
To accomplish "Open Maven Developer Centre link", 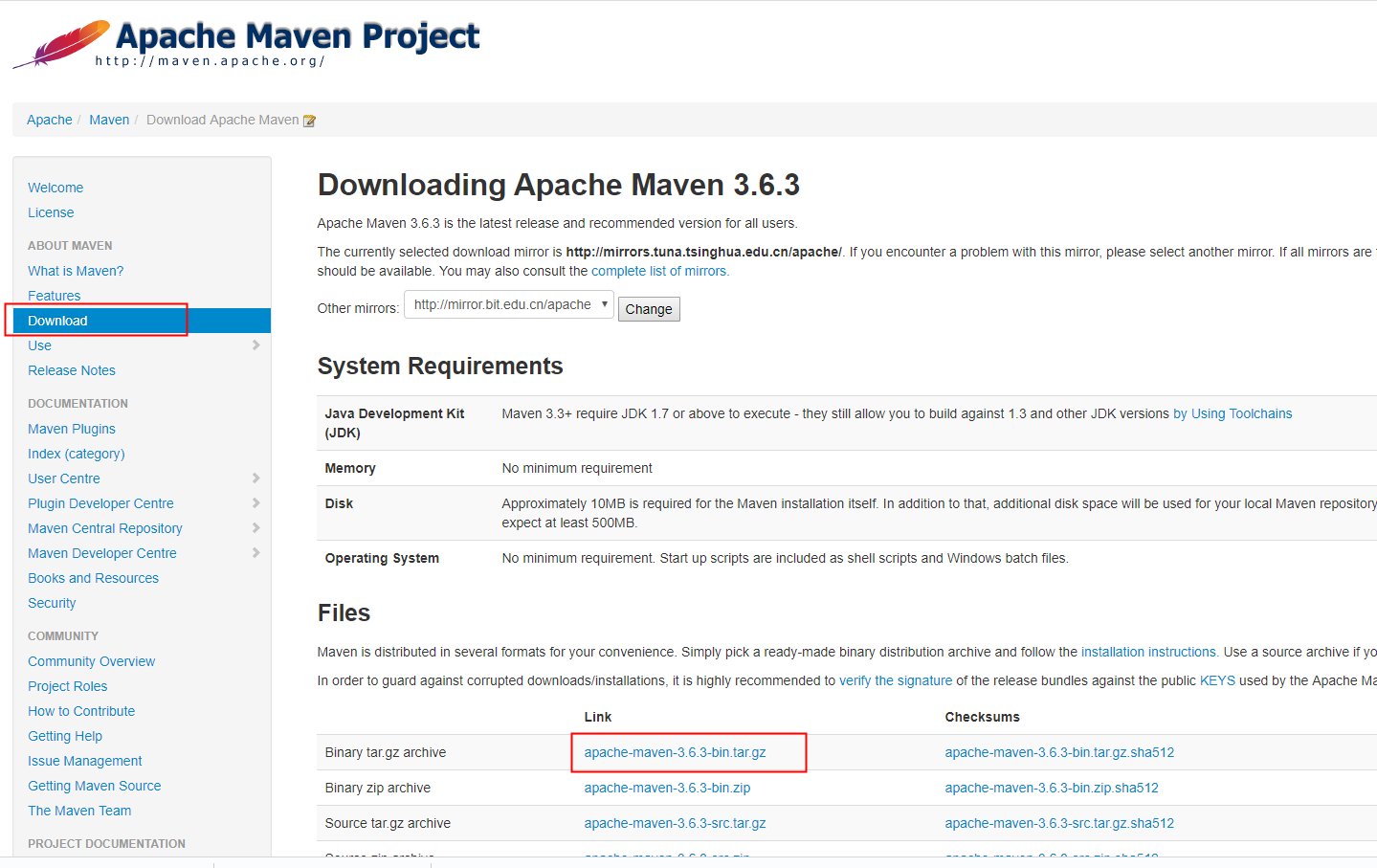I will pos(102,553).
